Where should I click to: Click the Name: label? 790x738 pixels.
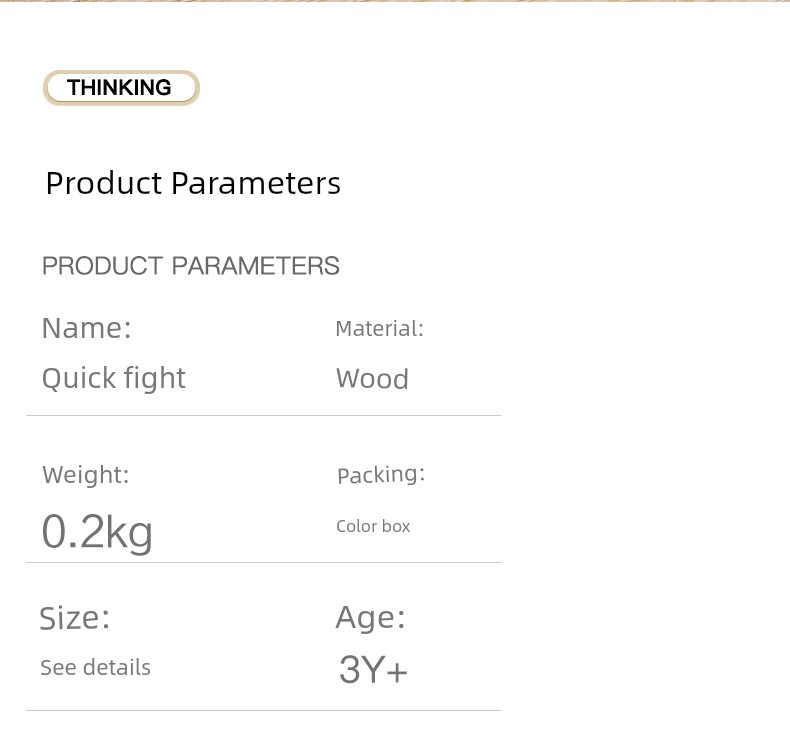click(86, 328)
